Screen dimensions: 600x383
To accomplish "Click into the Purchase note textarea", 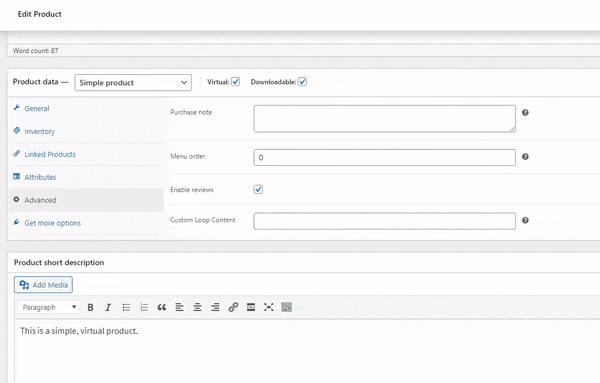I will pos(385,119).
